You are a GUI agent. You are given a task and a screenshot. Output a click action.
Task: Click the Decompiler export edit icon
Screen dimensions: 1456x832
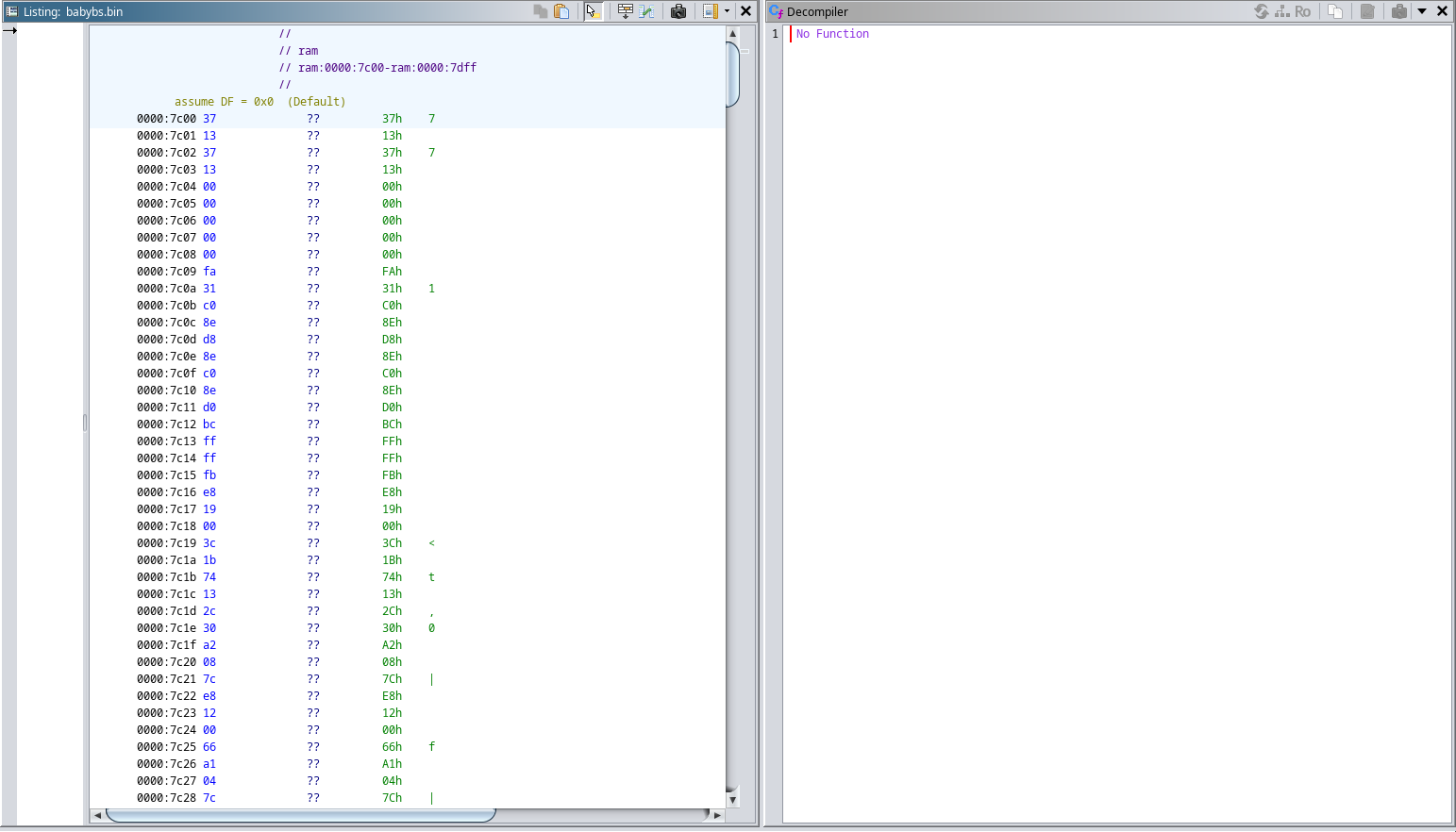1366,11
